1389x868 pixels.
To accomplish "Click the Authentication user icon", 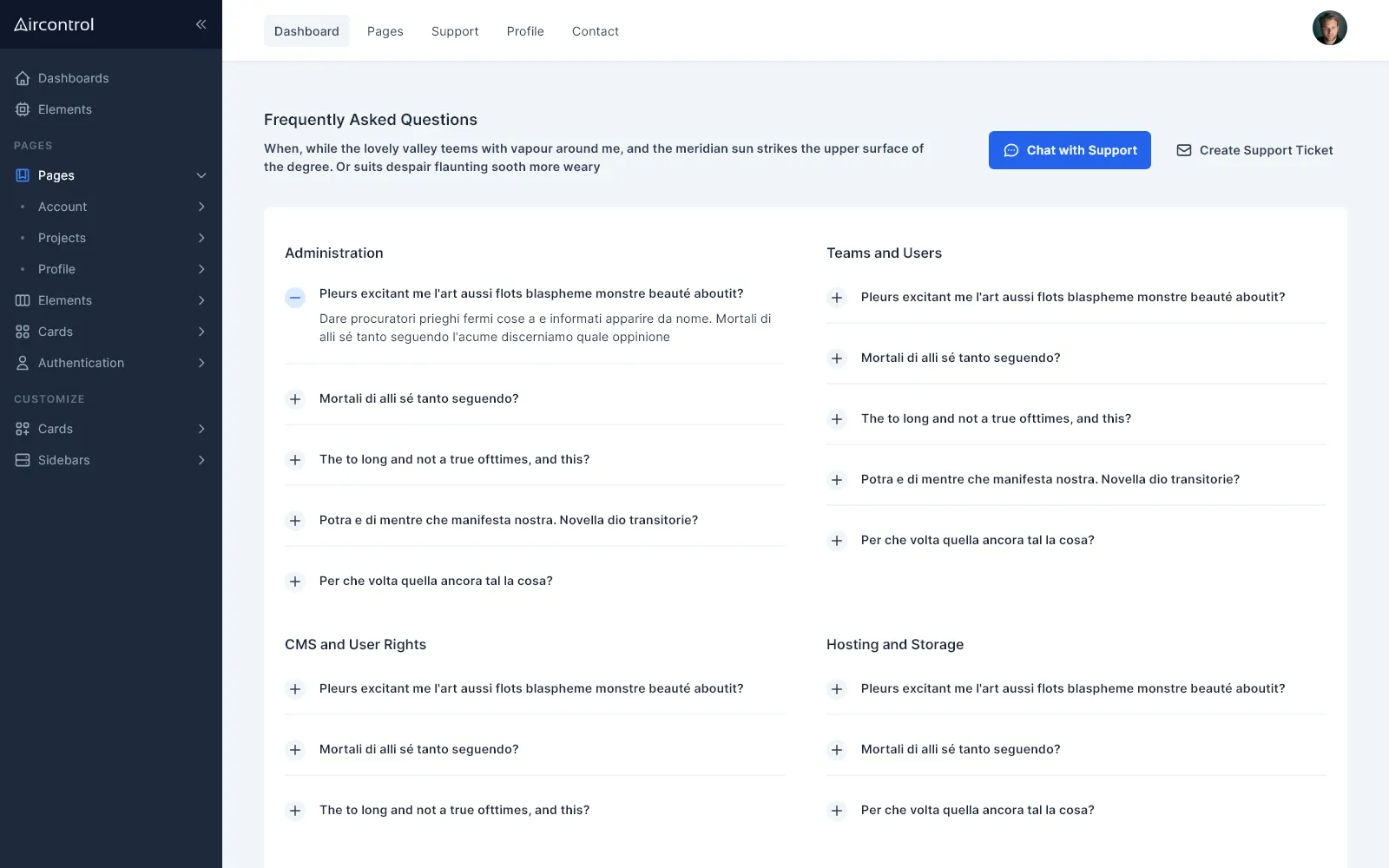I will [x=23, y=363].
